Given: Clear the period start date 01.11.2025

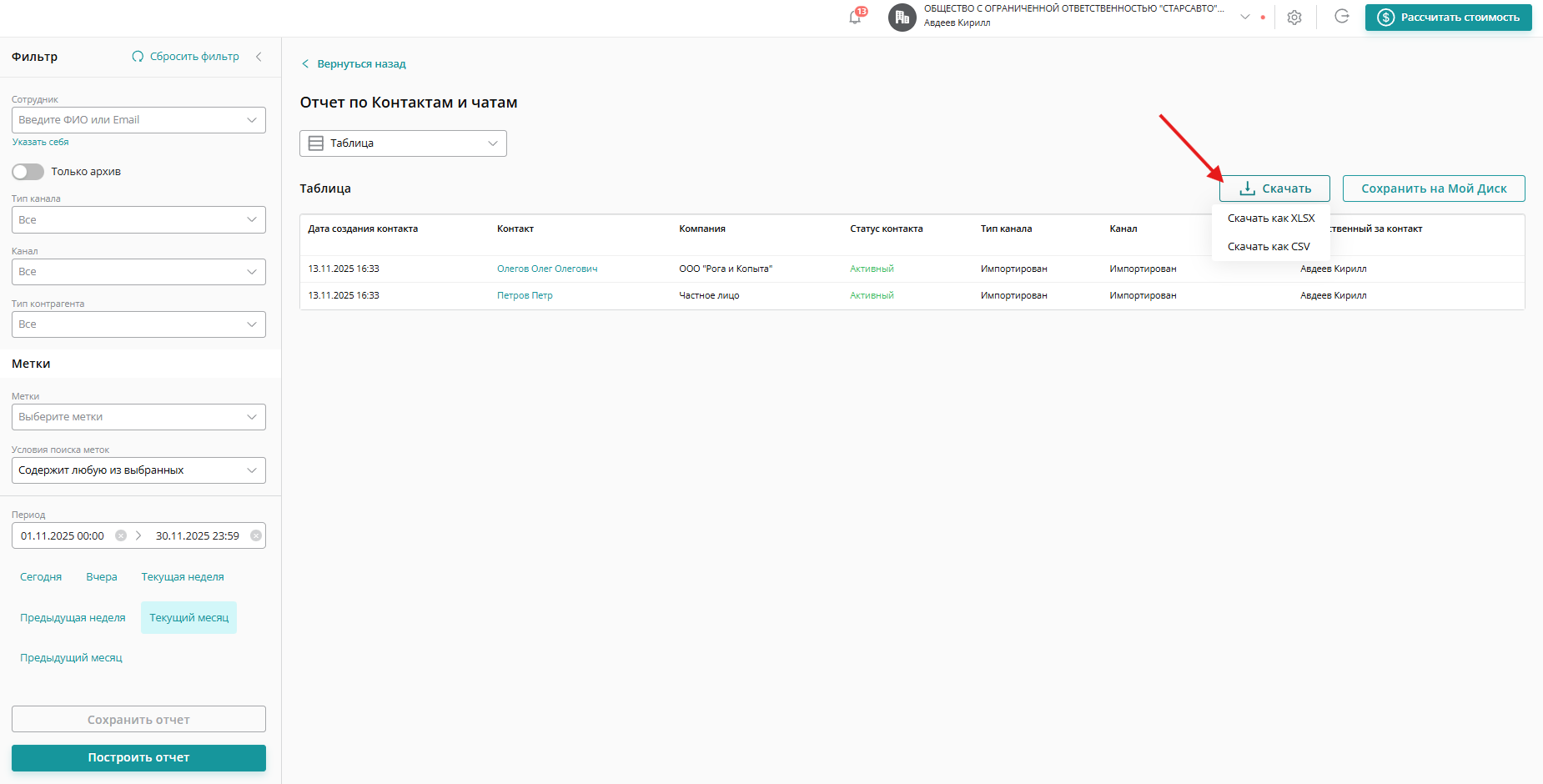Looking at the screenshot, I should point(121,535).
